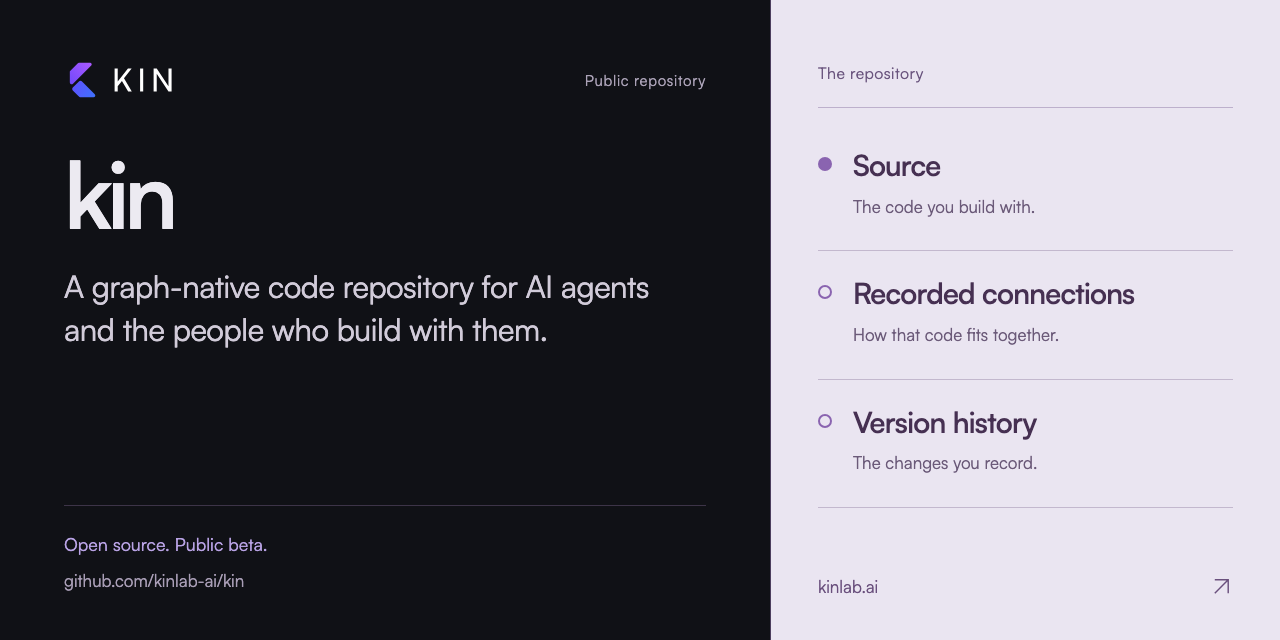Visit the kinlab.ai link
The image size is (1280, 640).
848,587
